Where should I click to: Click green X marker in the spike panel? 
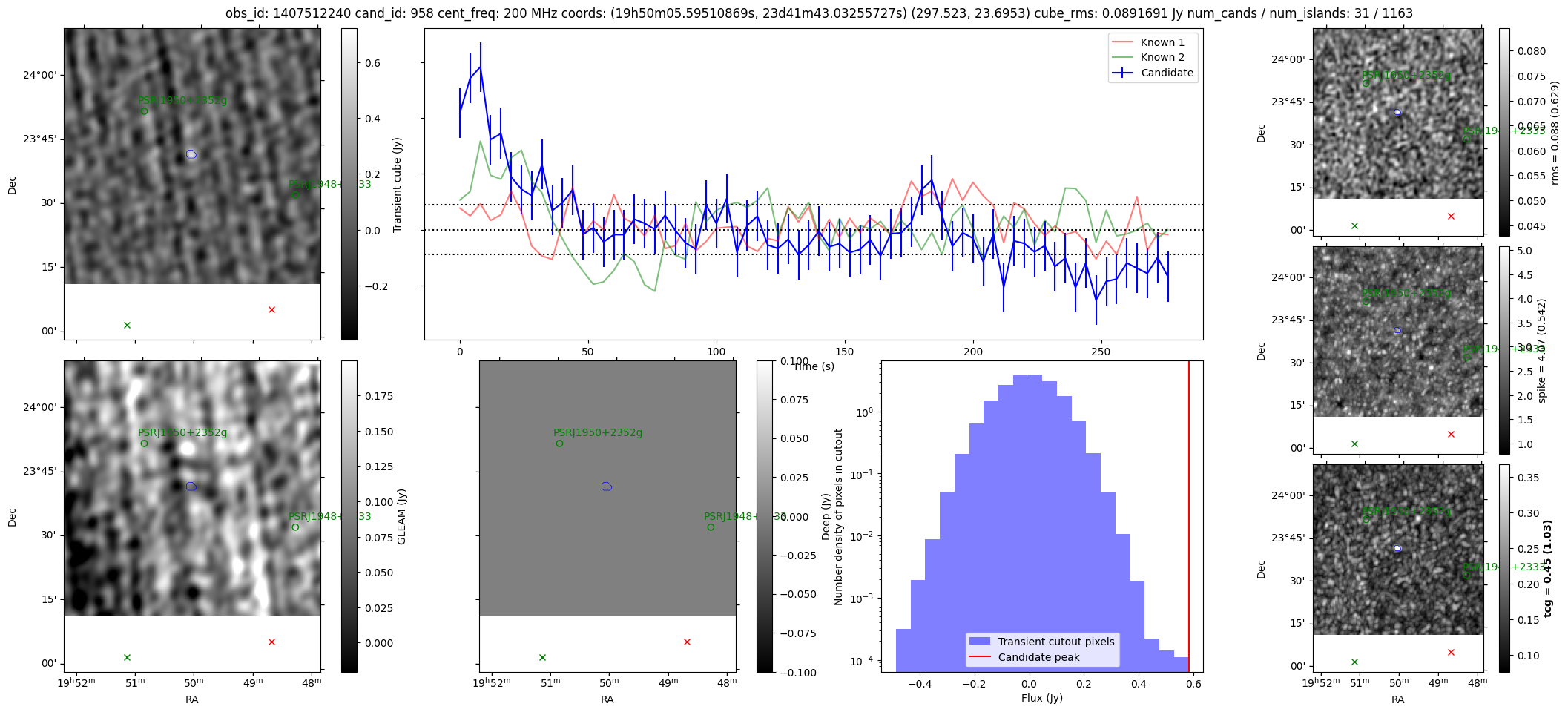(x=1354, y=444)
